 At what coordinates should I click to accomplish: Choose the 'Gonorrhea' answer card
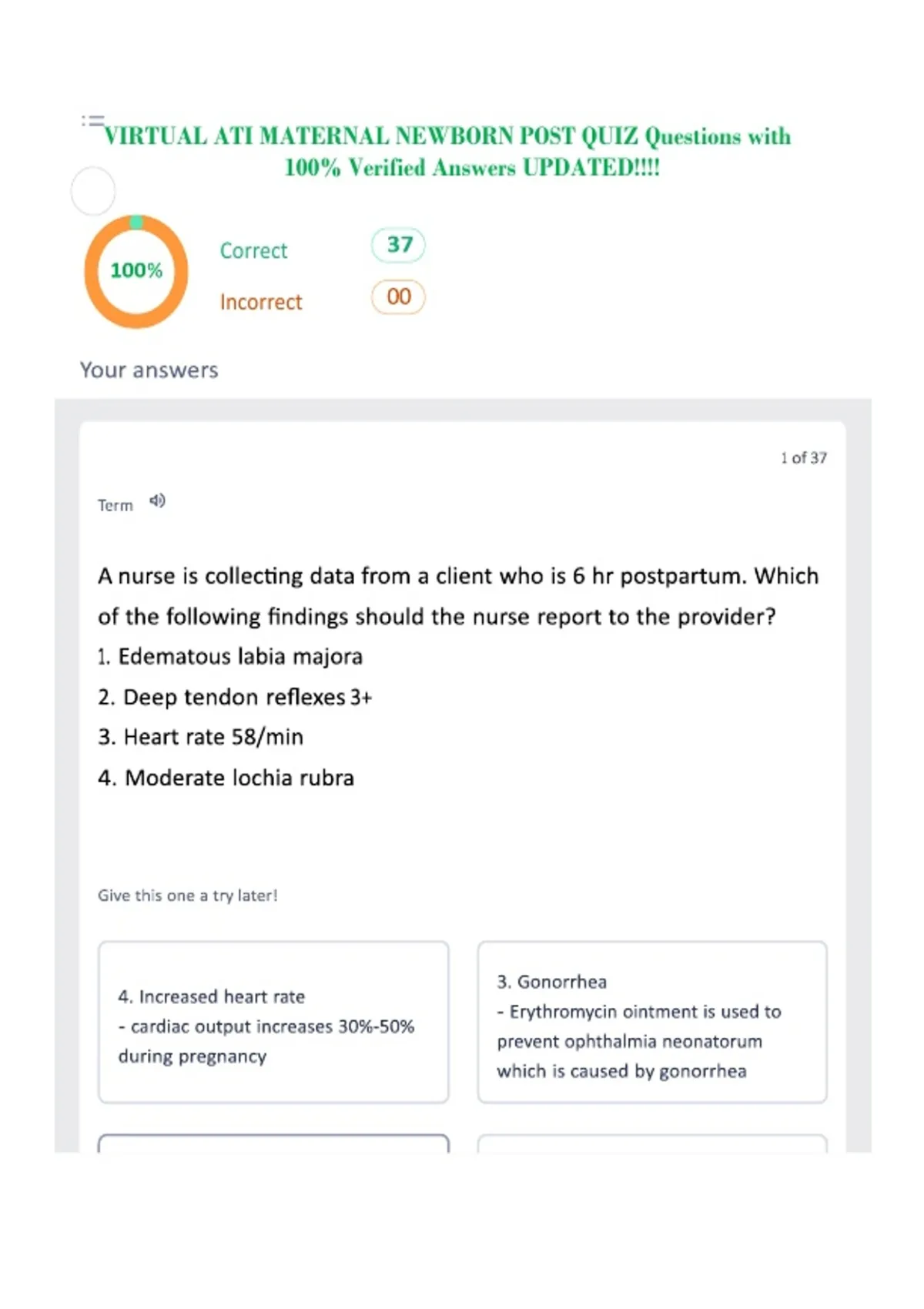(x=652, y=1022)
